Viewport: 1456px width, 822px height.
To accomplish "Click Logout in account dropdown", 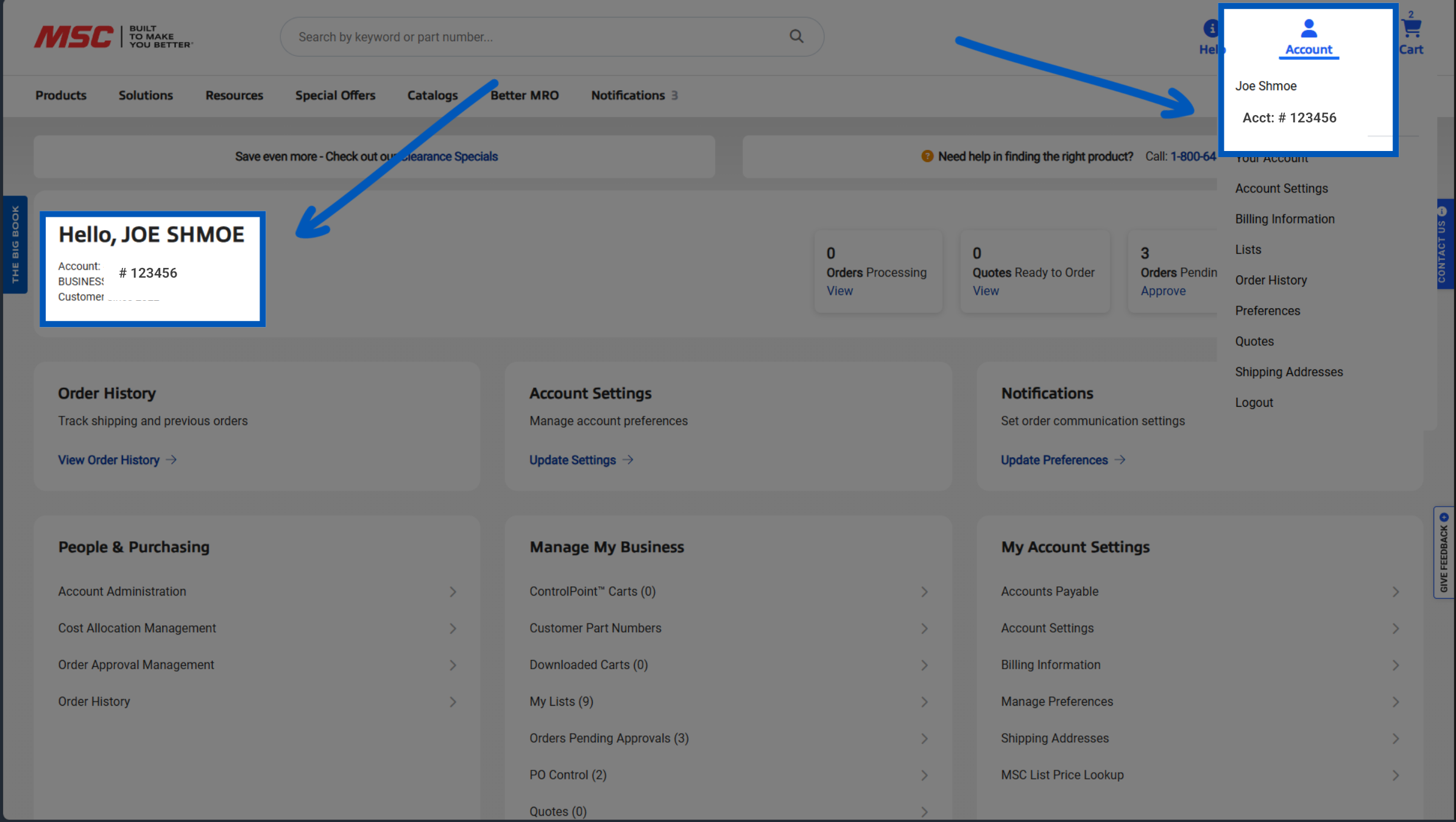I will coord(1254,402).
